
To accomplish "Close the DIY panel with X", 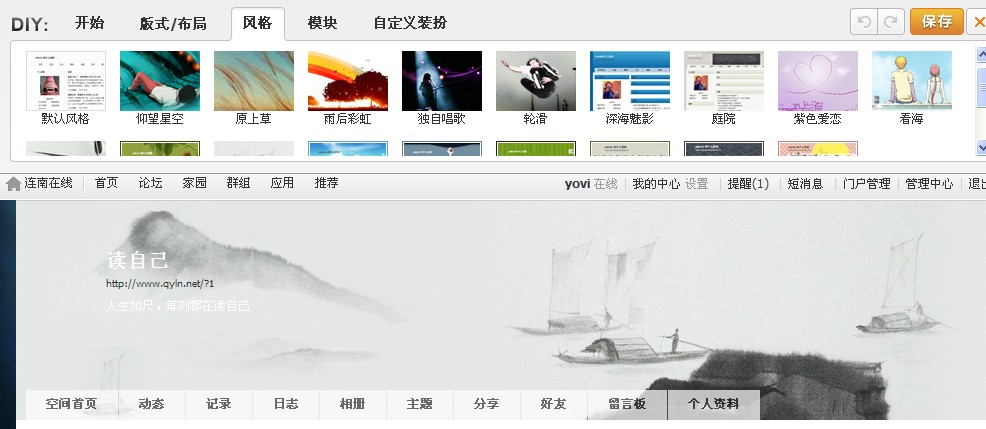I will (978, 23).
